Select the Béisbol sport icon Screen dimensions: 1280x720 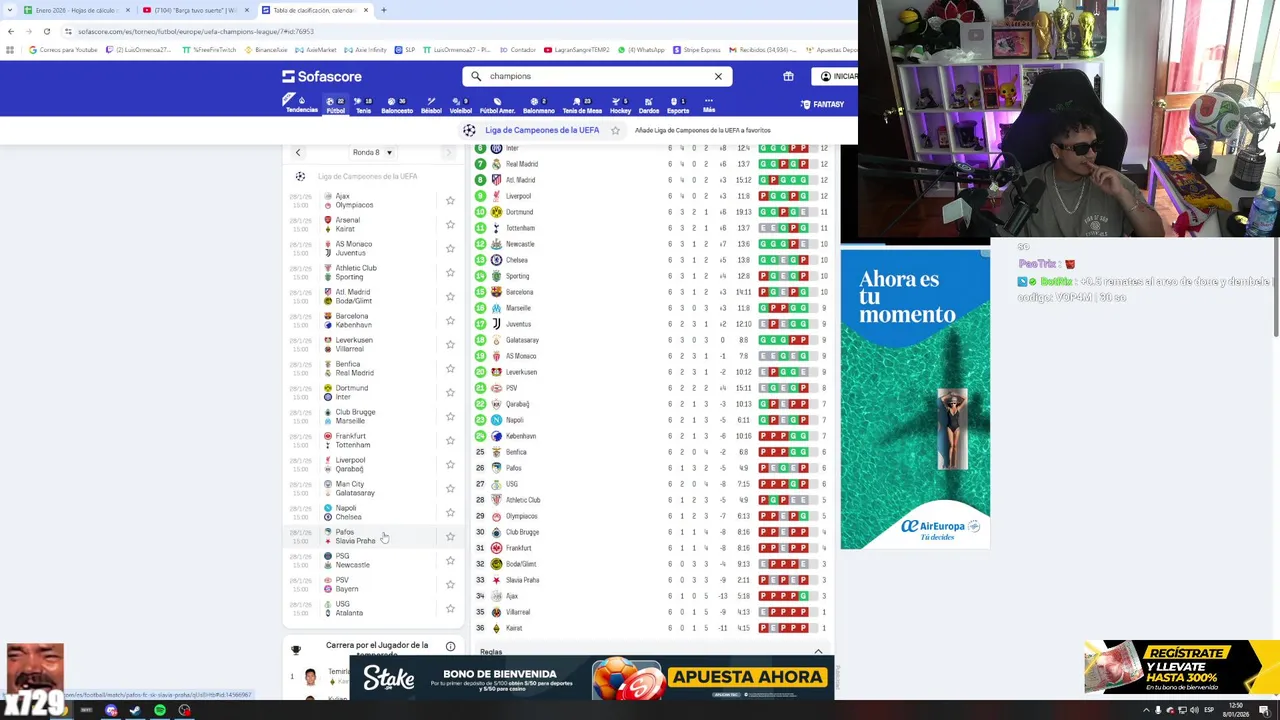click(x=431, y=105)
